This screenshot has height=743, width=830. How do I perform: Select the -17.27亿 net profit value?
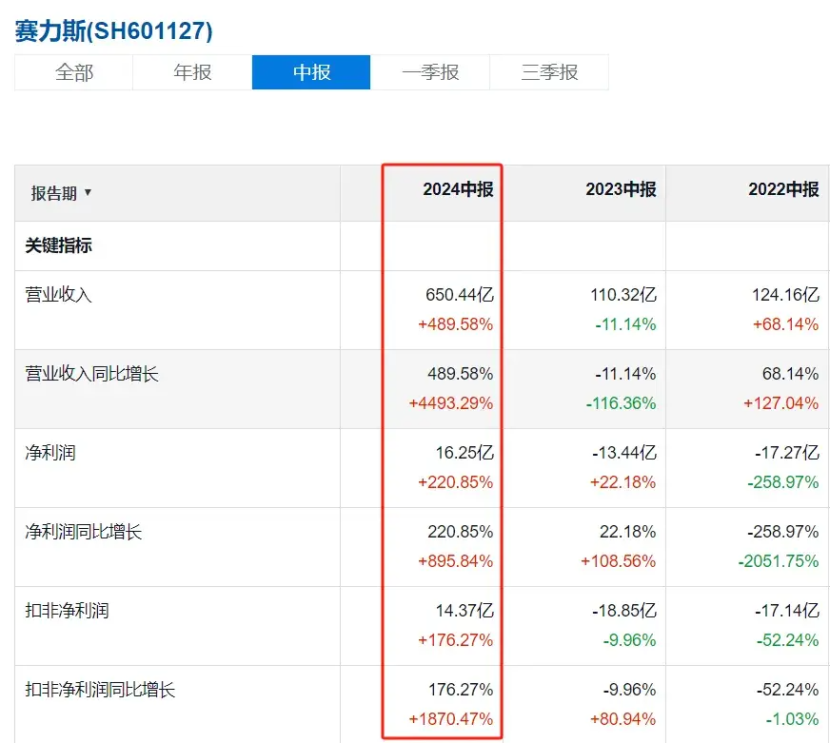point(787,453)
